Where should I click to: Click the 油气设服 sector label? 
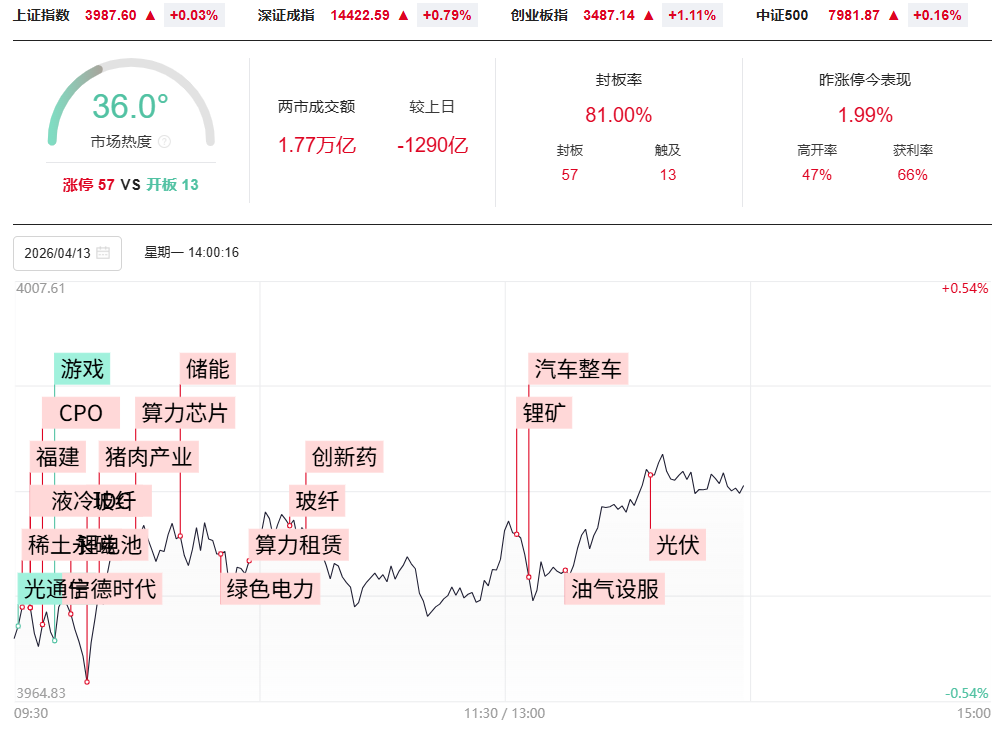615,588
